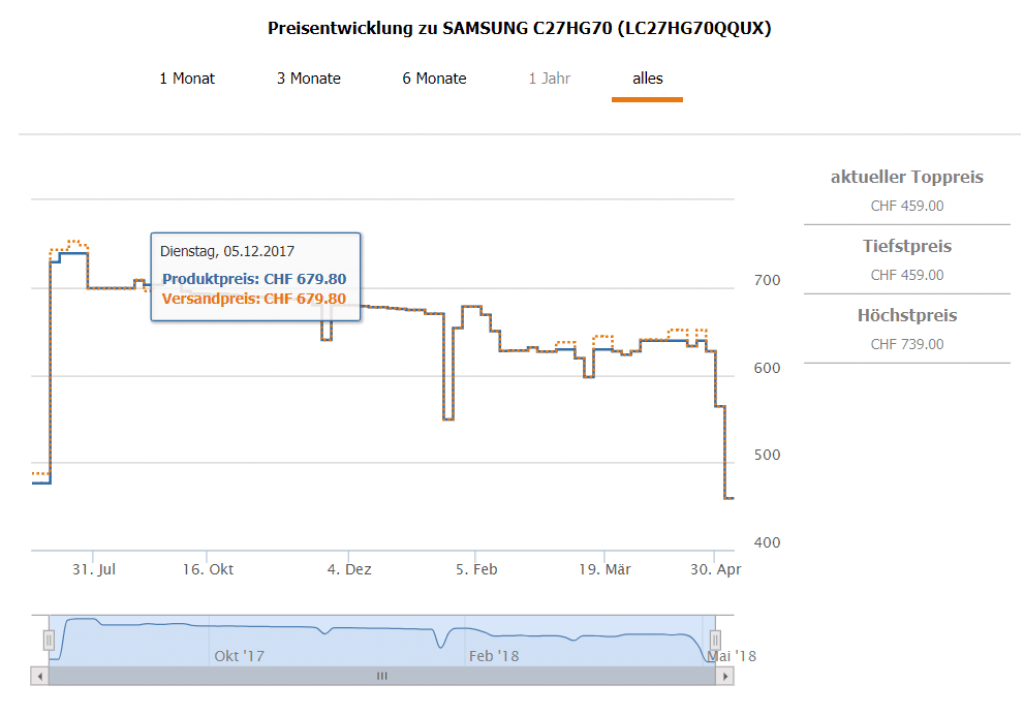
Task: Click the Produktpreis line in the tooltip
Action: point(254,279)
